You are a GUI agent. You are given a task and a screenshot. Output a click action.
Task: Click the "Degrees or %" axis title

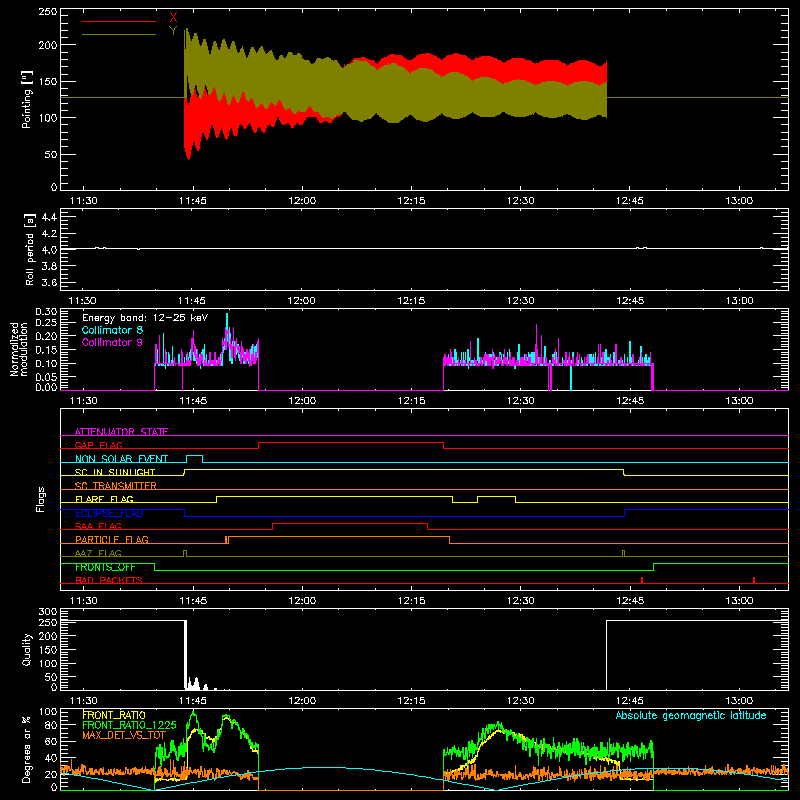27,749
